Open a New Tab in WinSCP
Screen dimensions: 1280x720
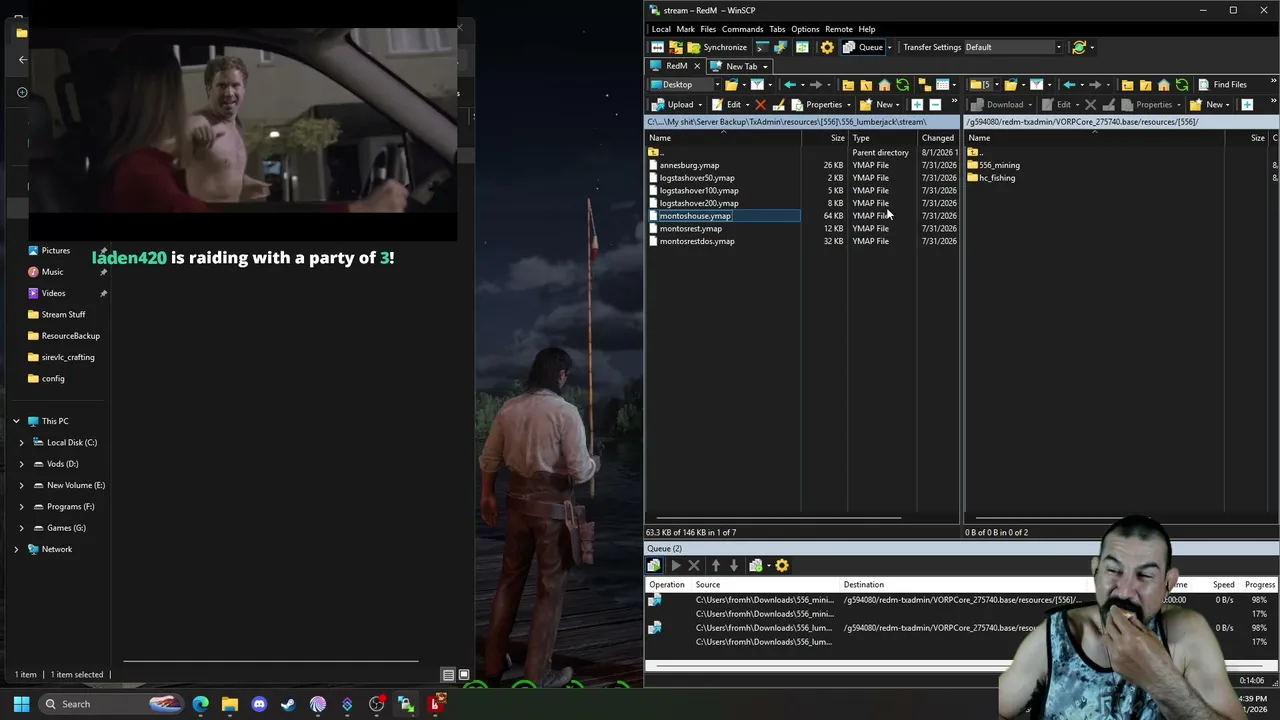(x=741, y=66)
